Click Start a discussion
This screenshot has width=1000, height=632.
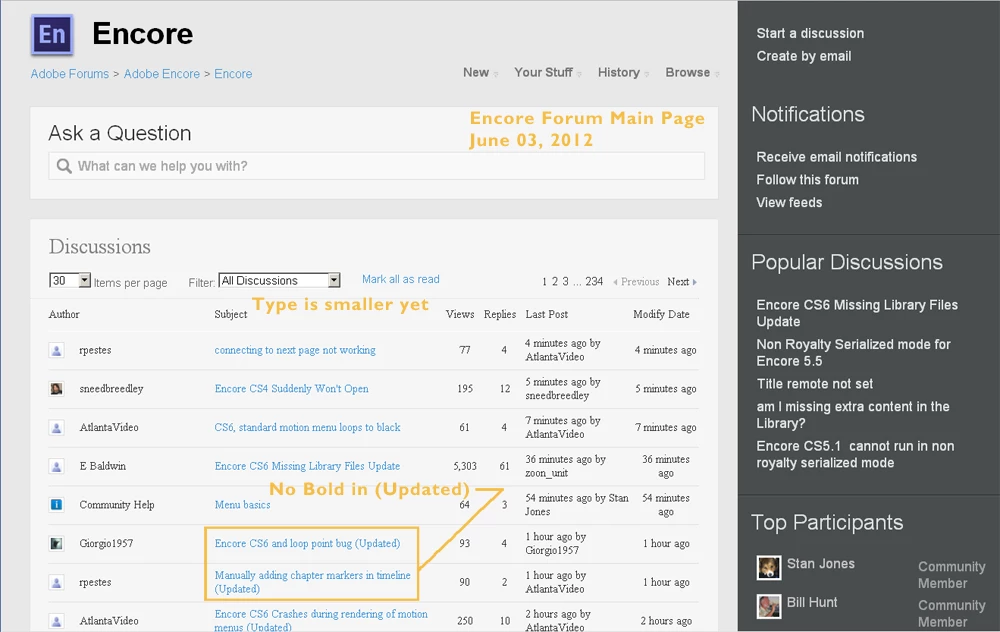click(x=810, y=33)
